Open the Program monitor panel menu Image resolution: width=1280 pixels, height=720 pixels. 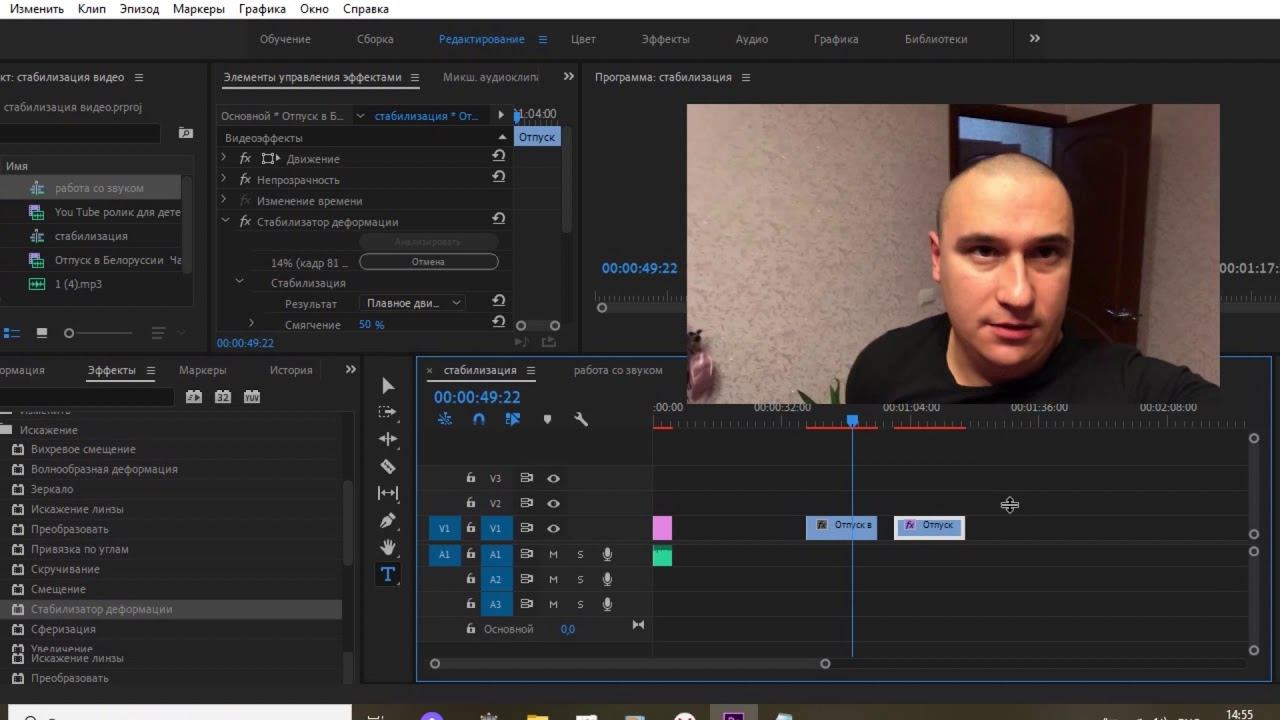coord(745,78)
